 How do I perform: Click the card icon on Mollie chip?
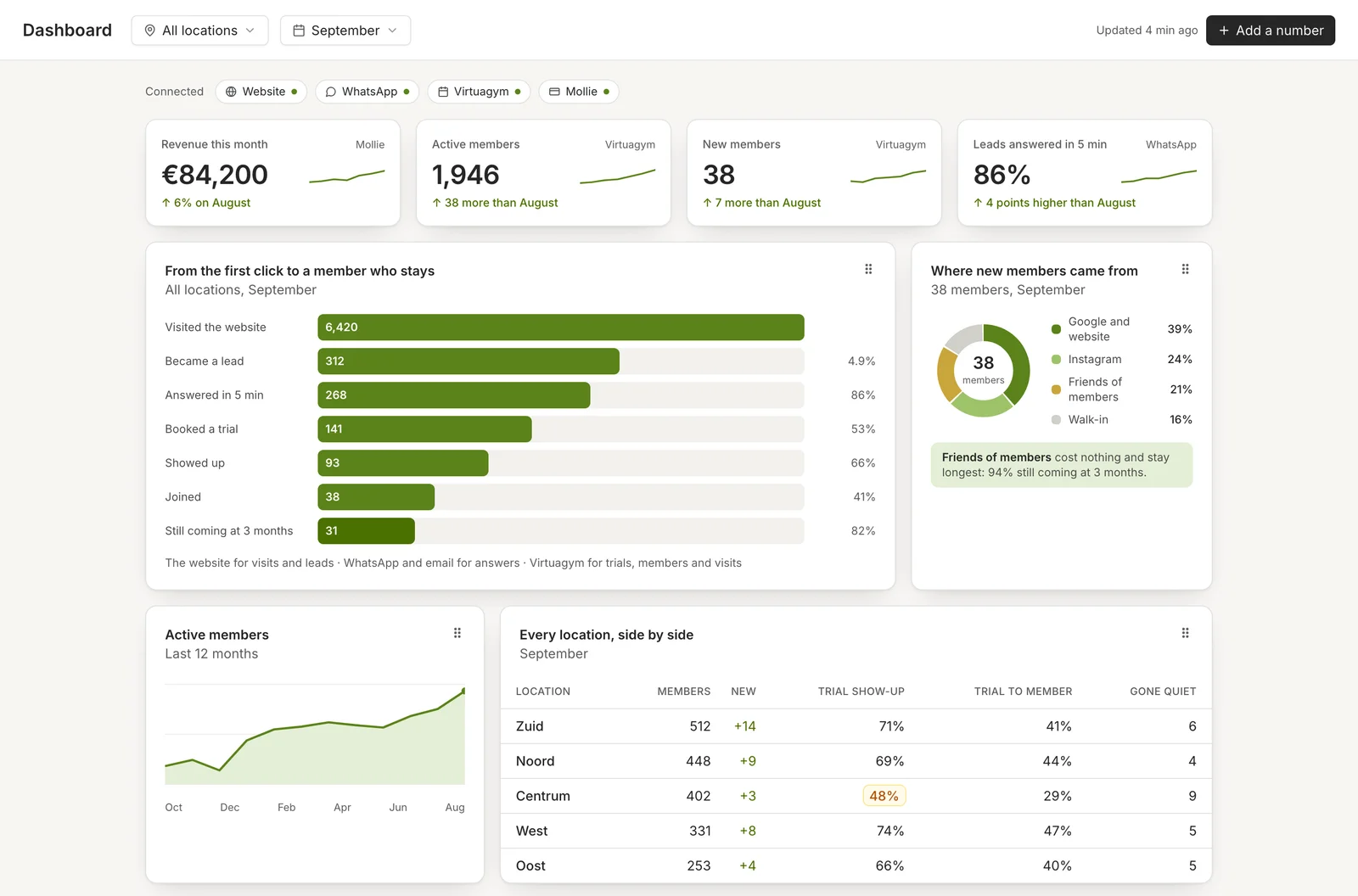[x=554, y=92]
